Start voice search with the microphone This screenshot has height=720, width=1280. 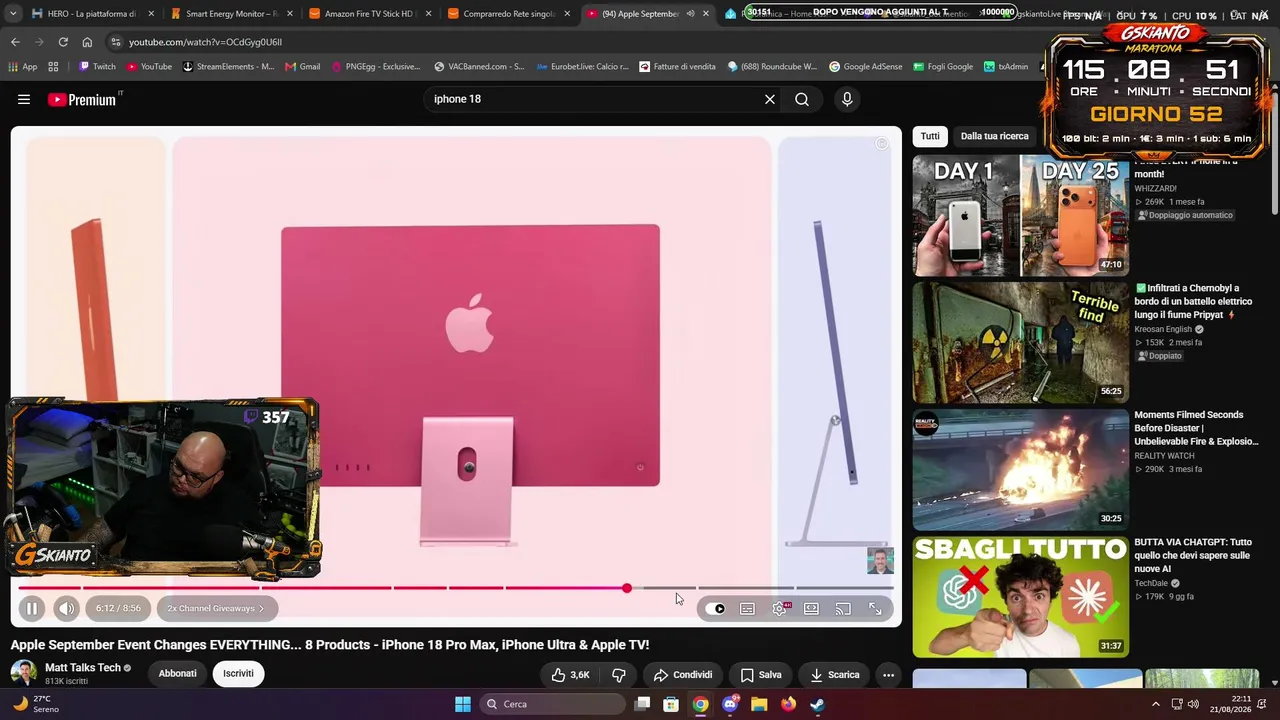[847, 99]
